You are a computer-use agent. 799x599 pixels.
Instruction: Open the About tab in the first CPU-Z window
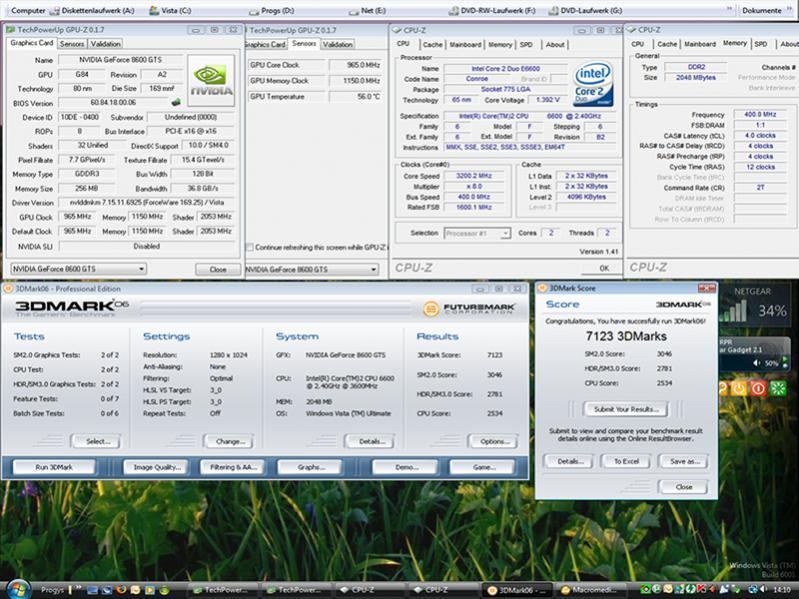coord(555,44)
